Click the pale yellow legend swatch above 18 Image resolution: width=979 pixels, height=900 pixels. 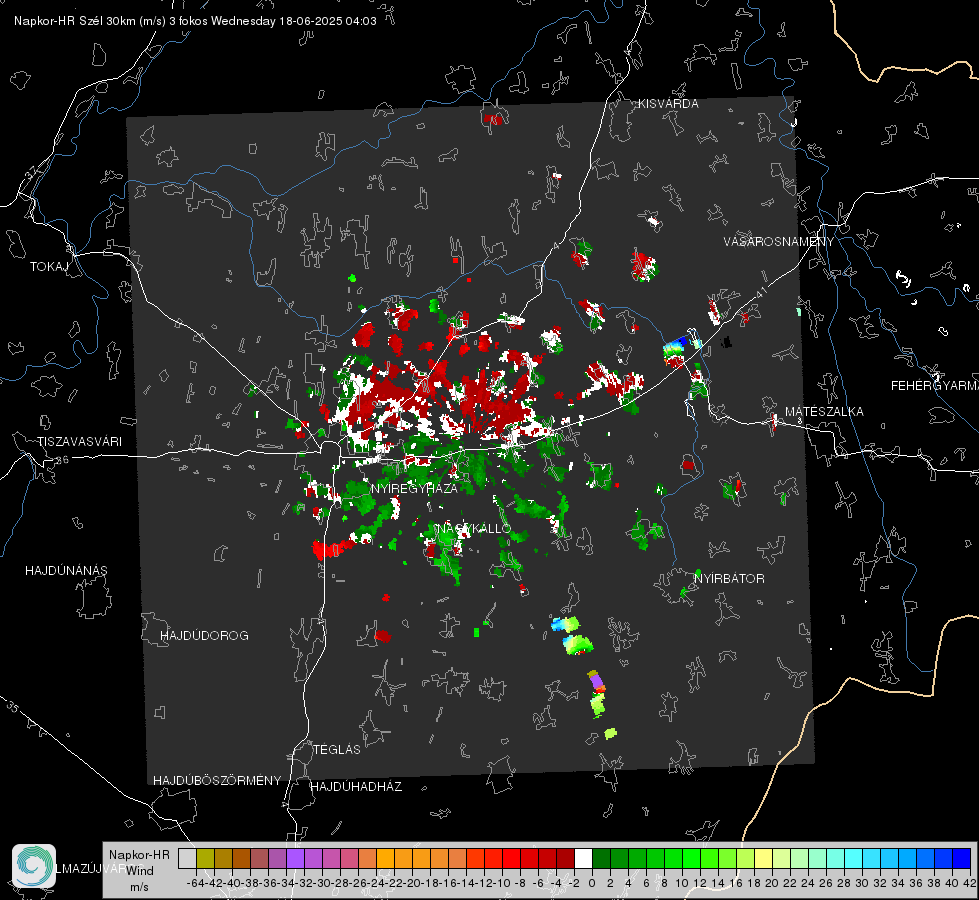tap(764, 859)
